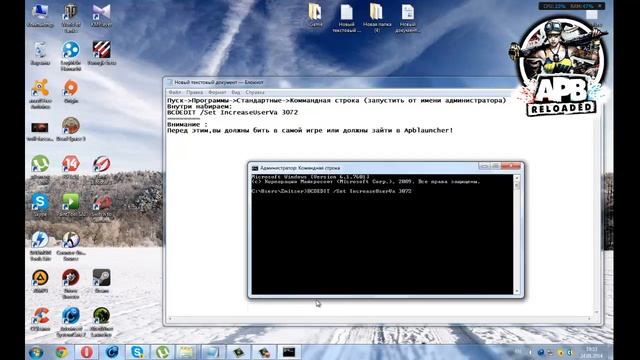Click command prompt scrollbar up arrow
This screenshot has height=360, width=640.
click(x=517, y=178)
